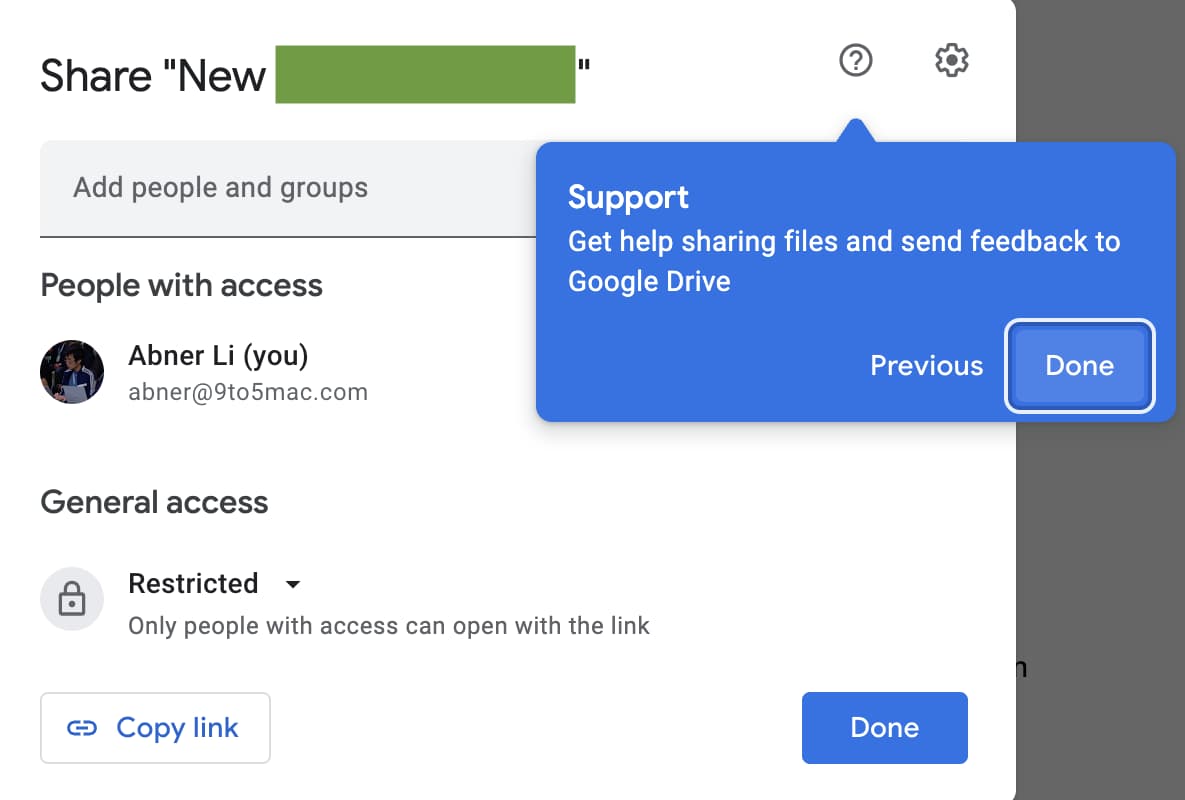Click the padlock icon beside Restricted
This screenshot has height=800, width=1185.
[72, 599]
